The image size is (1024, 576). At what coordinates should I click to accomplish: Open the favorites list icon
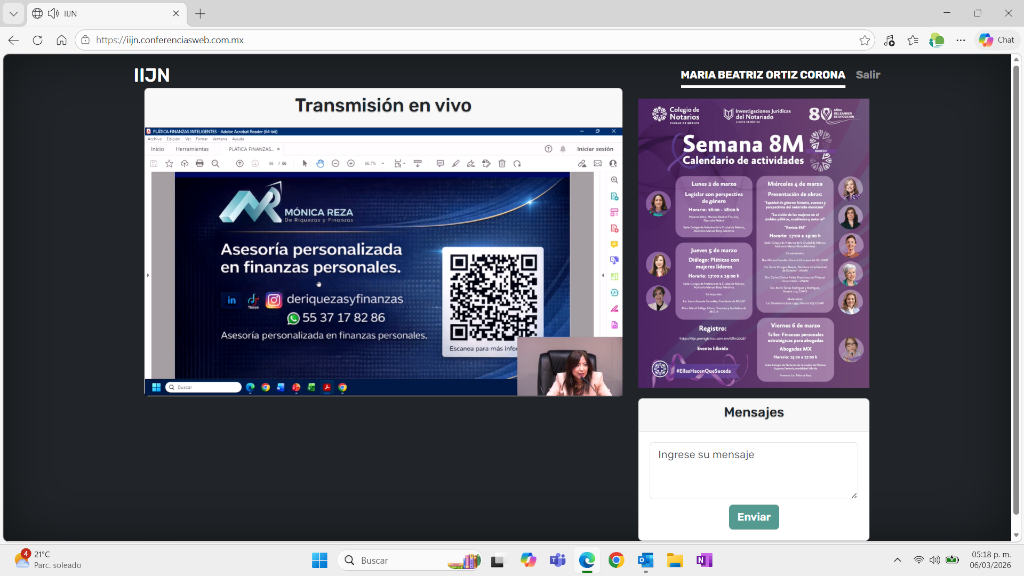click(x=913, y=40)
